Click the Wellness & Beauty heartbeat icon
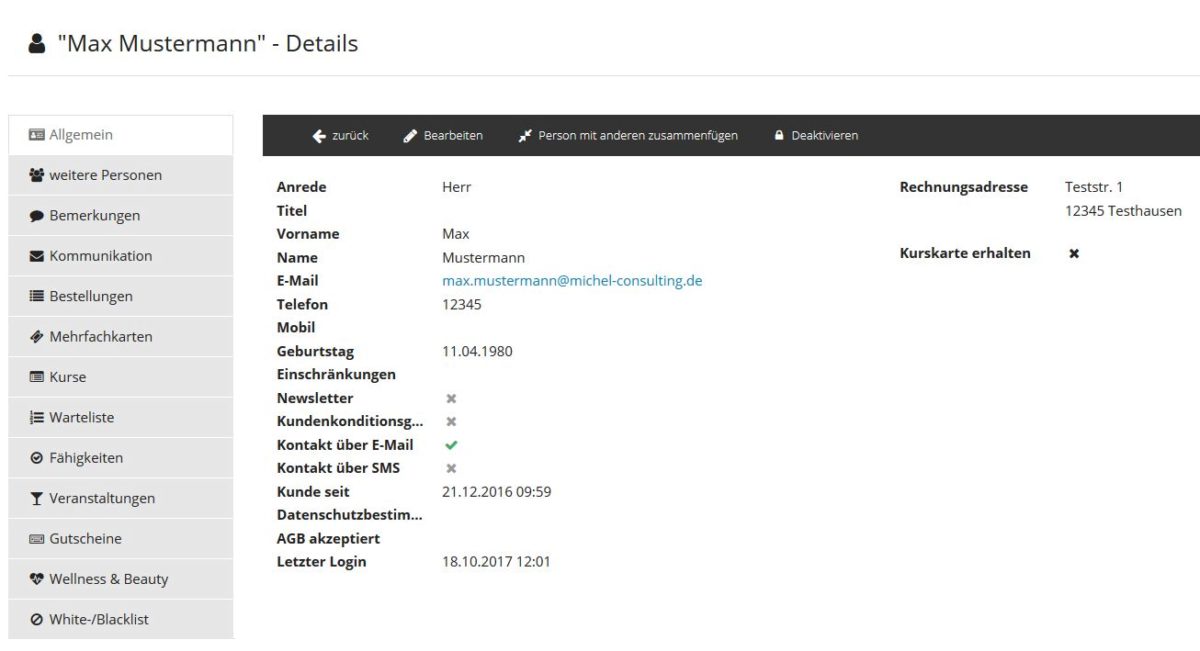Image resolution: width=1200 pixels, height=651 pixels. pos(37,579)
